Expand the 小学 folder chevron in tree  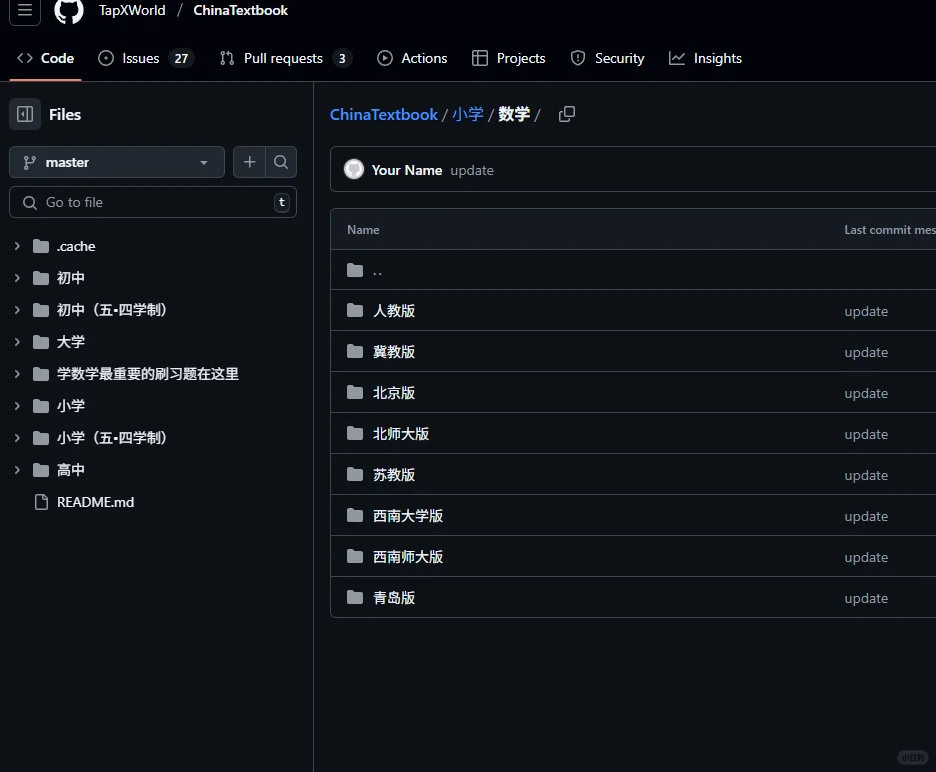coord(17,405)
